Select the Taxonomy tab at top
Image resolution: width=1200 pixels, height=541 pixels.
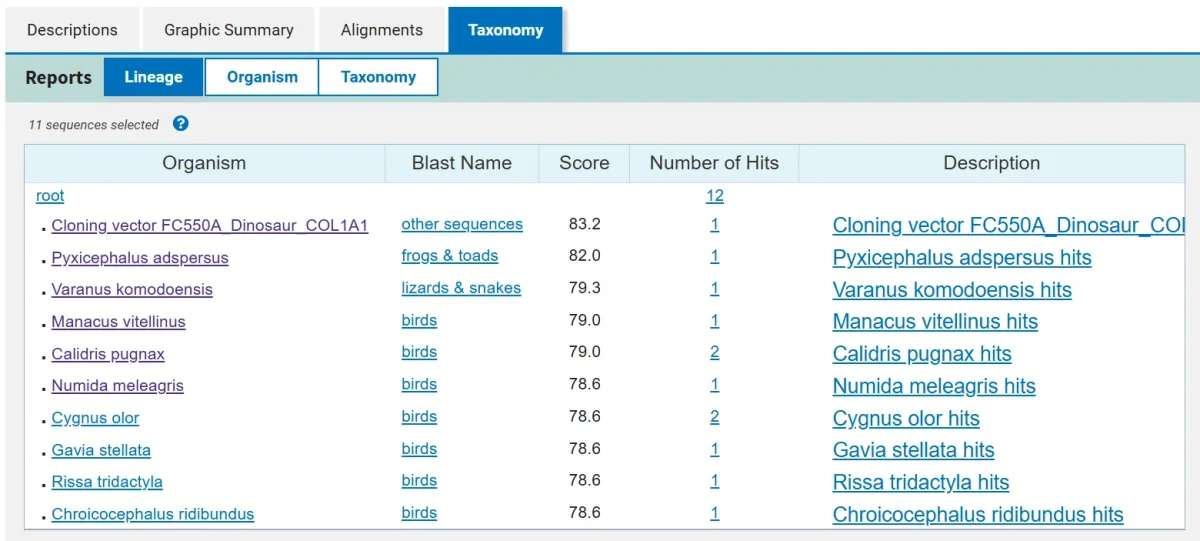(x=505, y=30)
